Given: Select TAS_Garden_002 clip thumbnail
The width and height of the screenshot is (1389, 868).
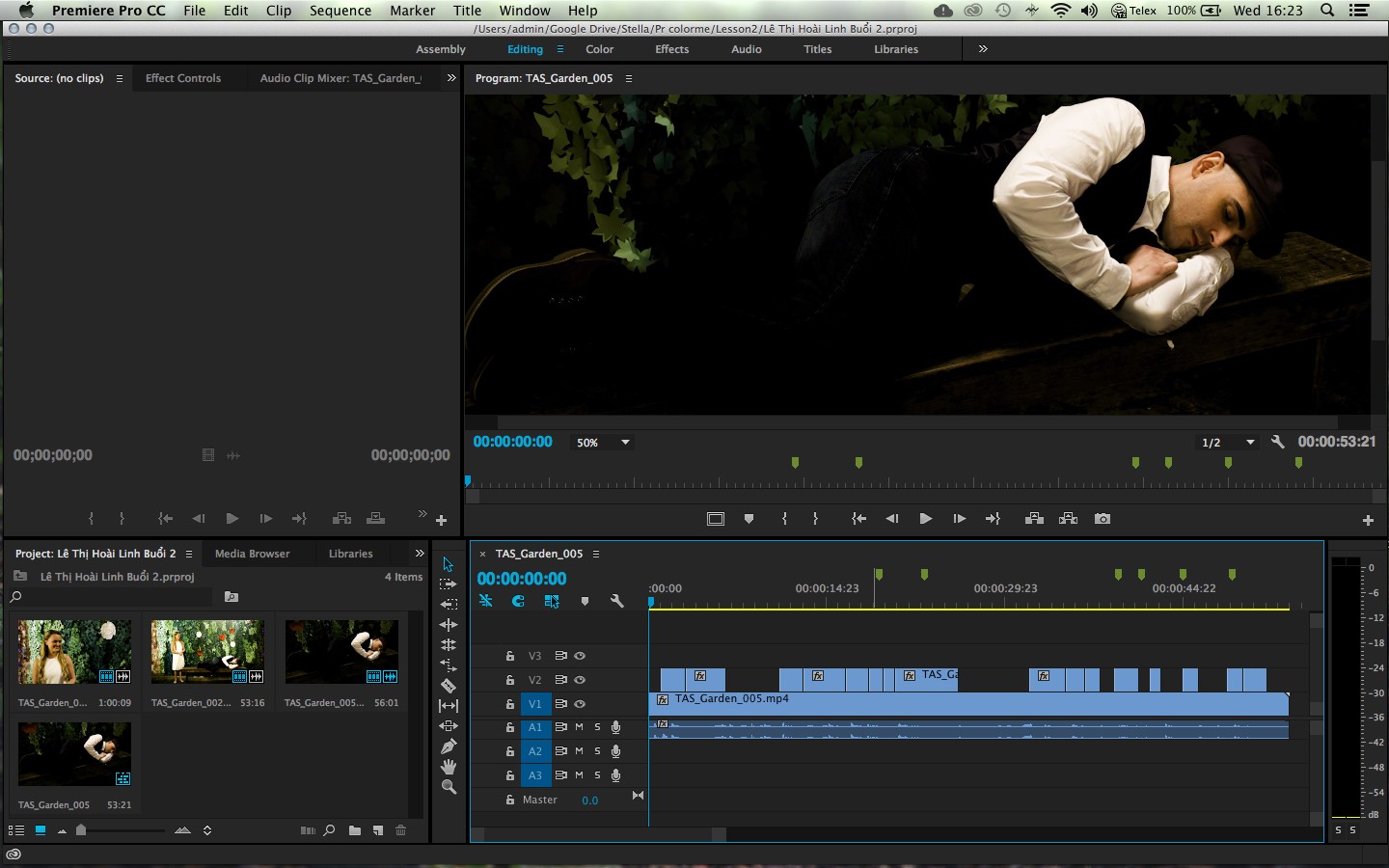Looking at the screenshot, I should tap(207, 653).
